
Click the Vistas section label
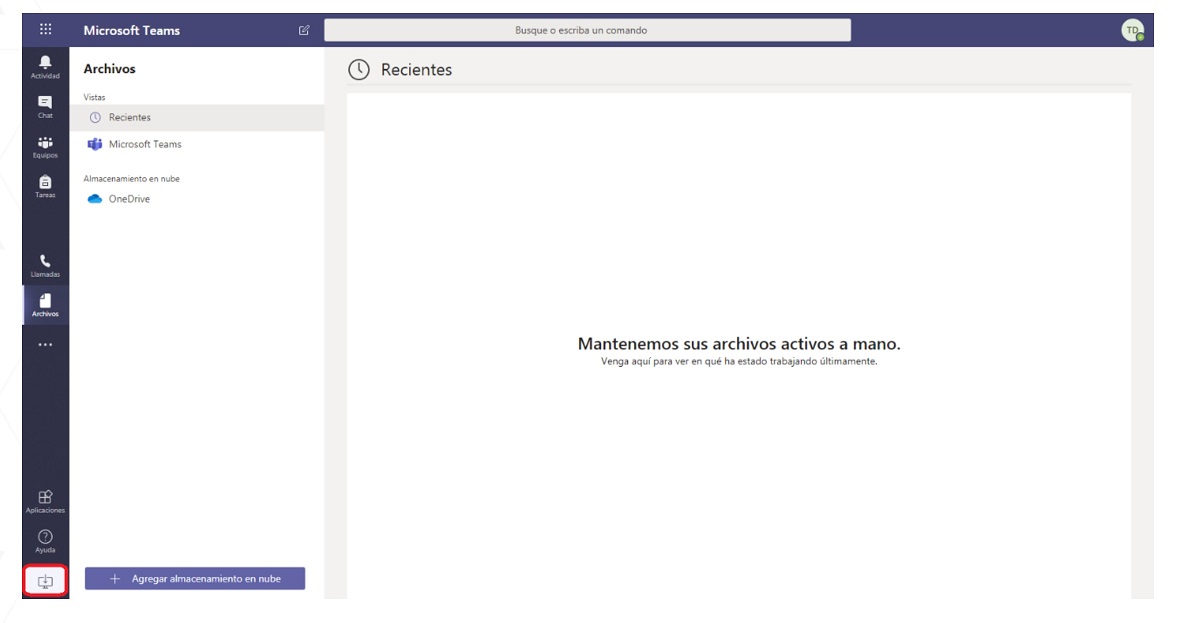[x=95, y=97]
